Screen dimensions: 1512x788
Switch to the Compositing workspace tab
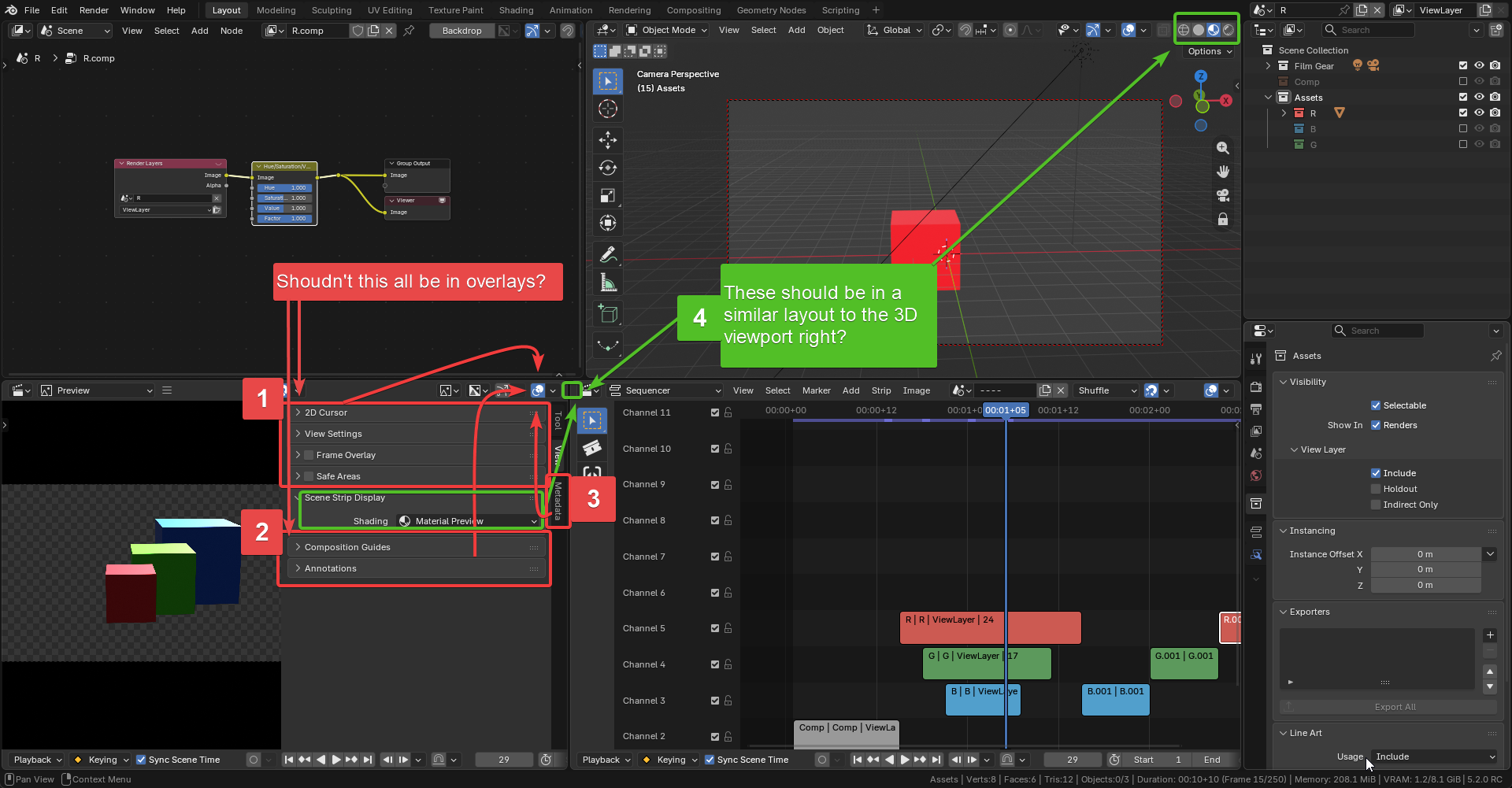click(x=693, y=10)
